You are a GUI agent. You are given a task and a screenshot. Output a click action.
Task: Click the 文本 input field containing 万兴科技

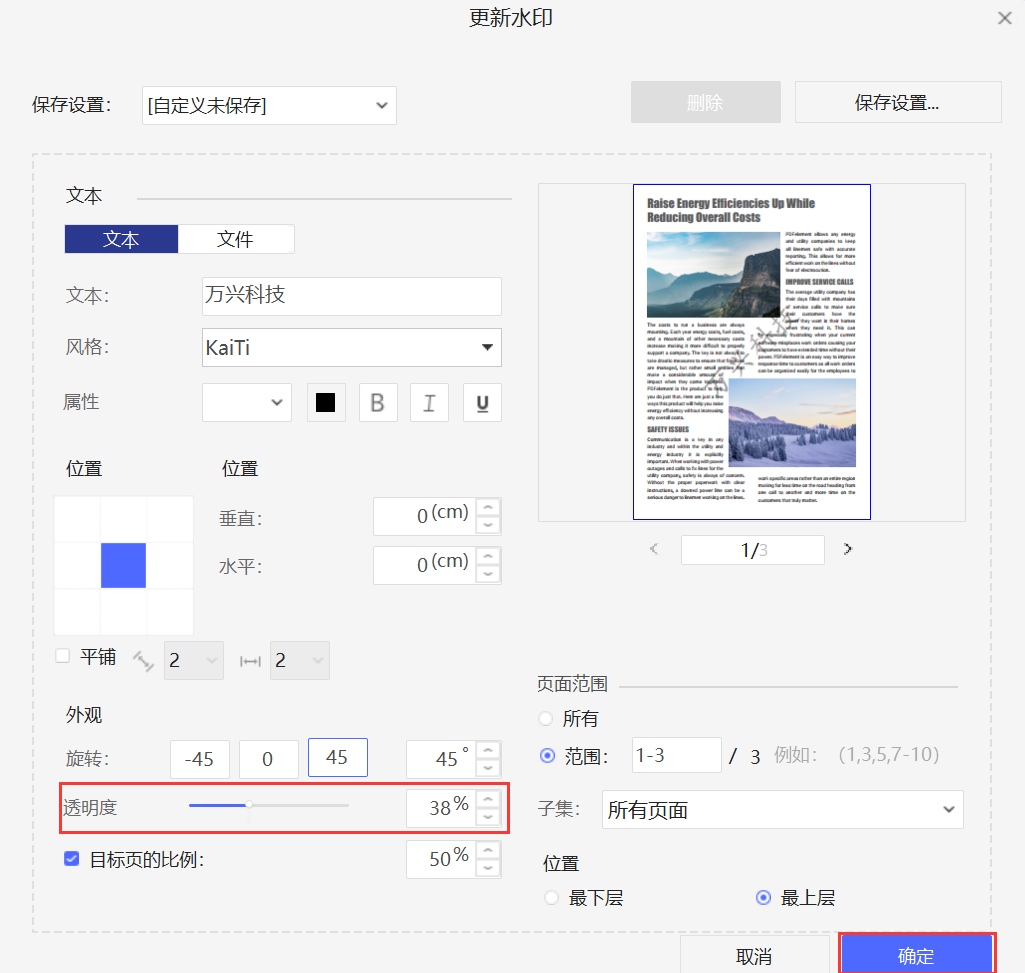point(351,296)
